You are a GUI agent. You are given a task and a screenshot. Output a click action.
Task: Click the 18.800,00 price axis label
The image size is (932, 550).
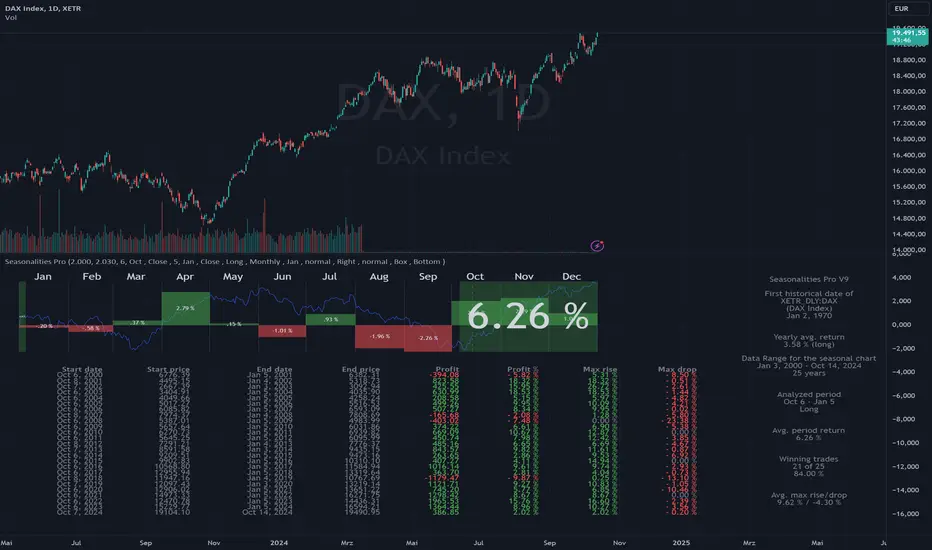click(908, 60)
